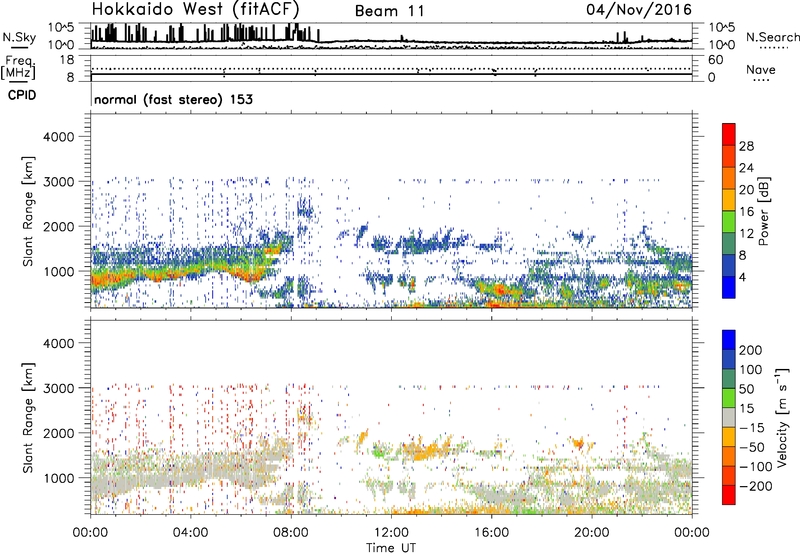The image size is (800, 554).
Task: Click the '4' tick on Power colorbar
Action: 742,277
